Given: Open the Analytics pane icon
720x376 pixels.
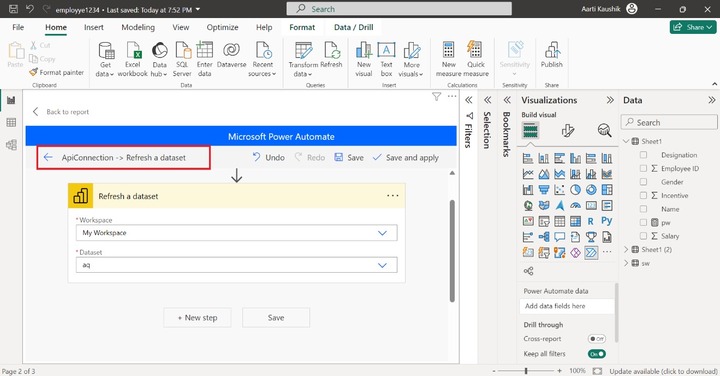Looking at the screenshot, I should [x=604, y=131].
